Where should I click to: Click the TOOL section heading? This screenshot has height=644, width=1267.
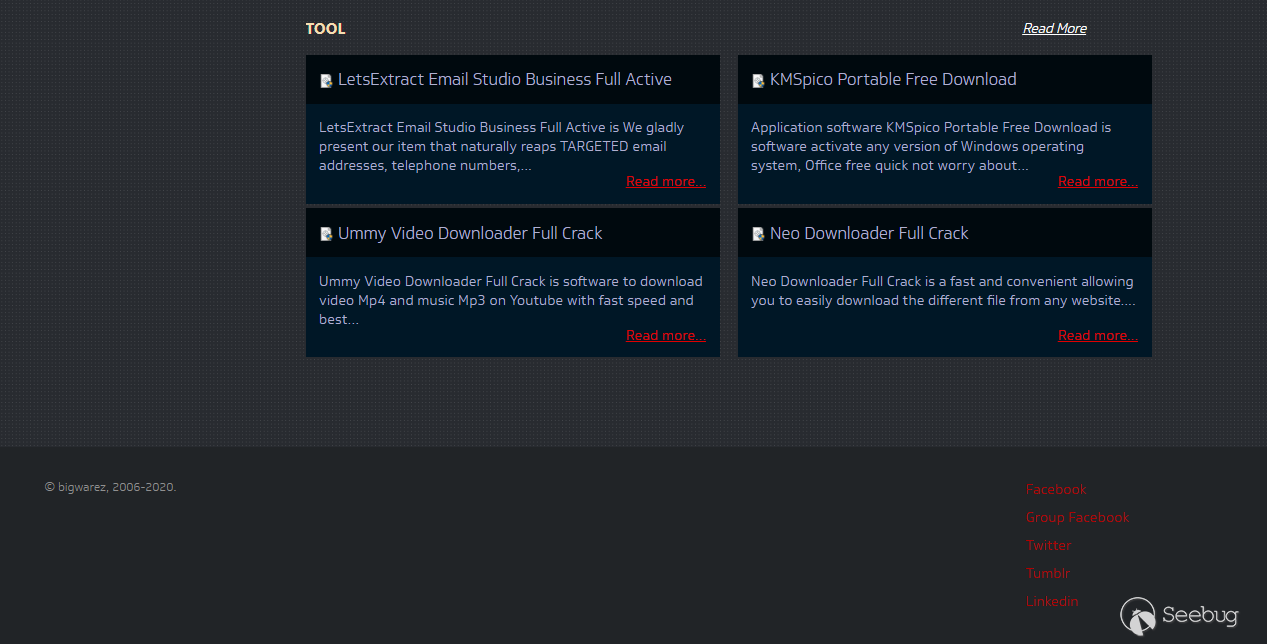pos(325,29)
